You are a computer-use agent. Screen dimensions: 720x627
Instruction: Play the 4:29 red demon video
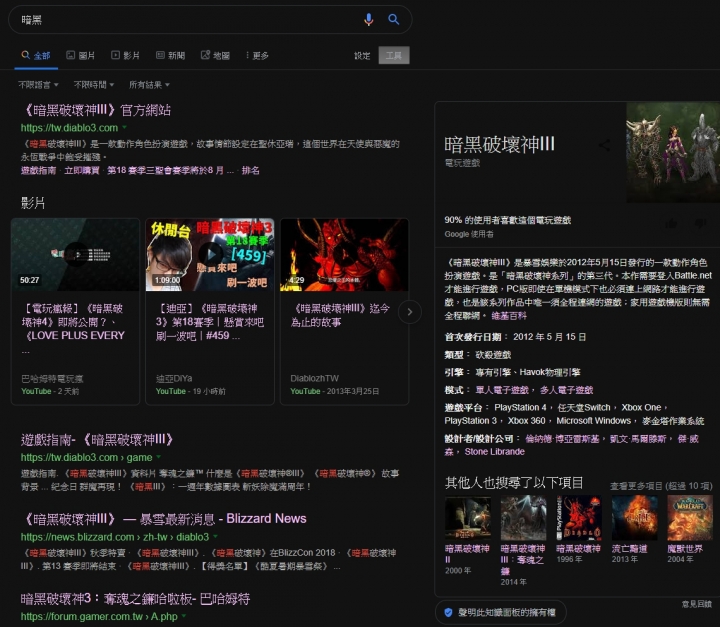(x=344, y=254)
